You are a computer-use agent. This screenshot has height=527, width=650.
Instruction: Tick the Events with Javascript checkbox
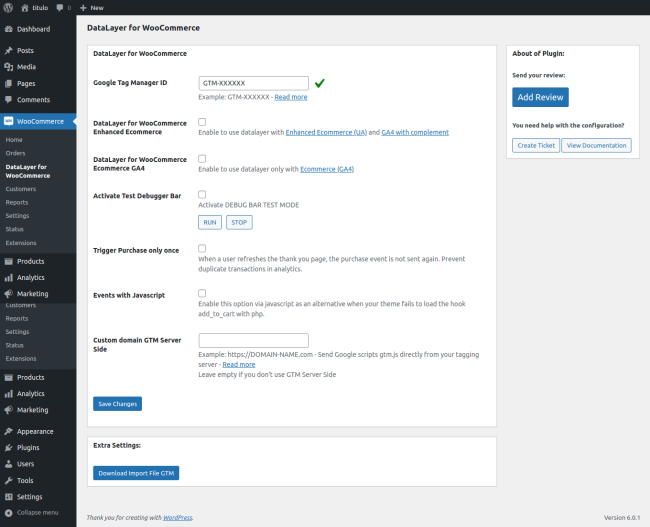click(x=202, y=293)
